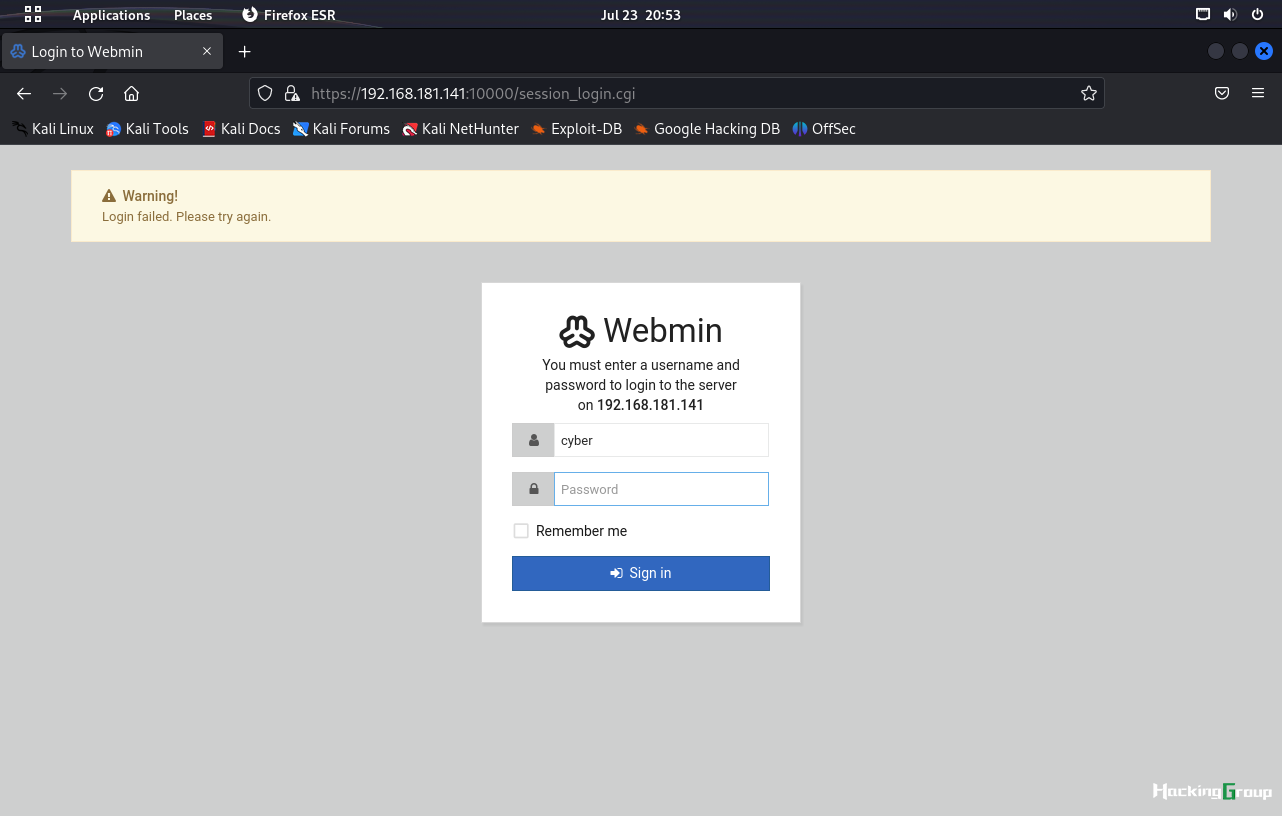Click the username field containing cyber
Screen dimensions: 1282x816
[x=661, y=440]
